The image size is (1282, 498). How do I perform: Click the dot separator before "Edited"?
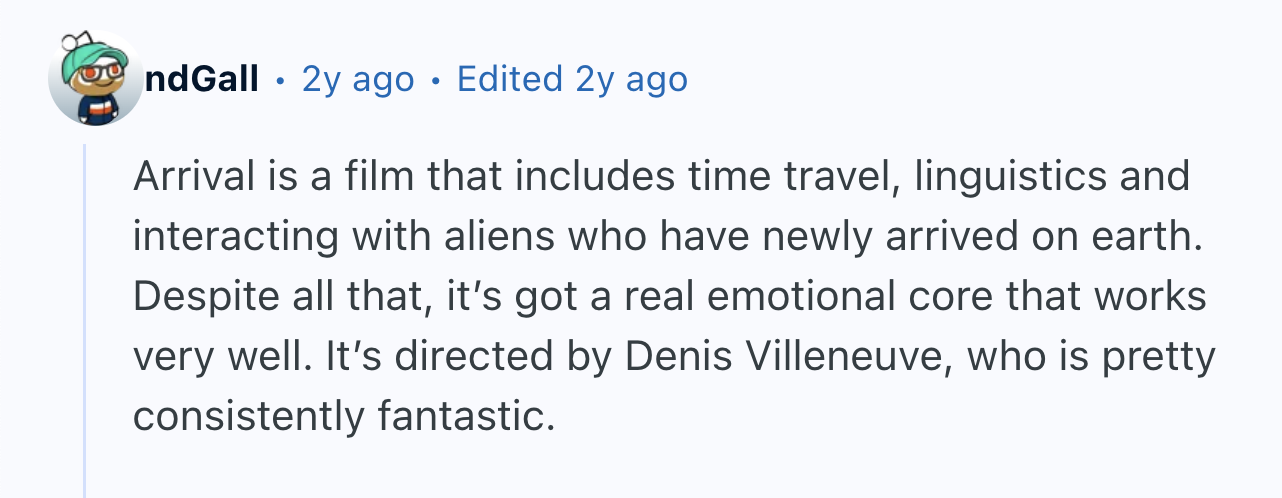(x=435, y=80)
